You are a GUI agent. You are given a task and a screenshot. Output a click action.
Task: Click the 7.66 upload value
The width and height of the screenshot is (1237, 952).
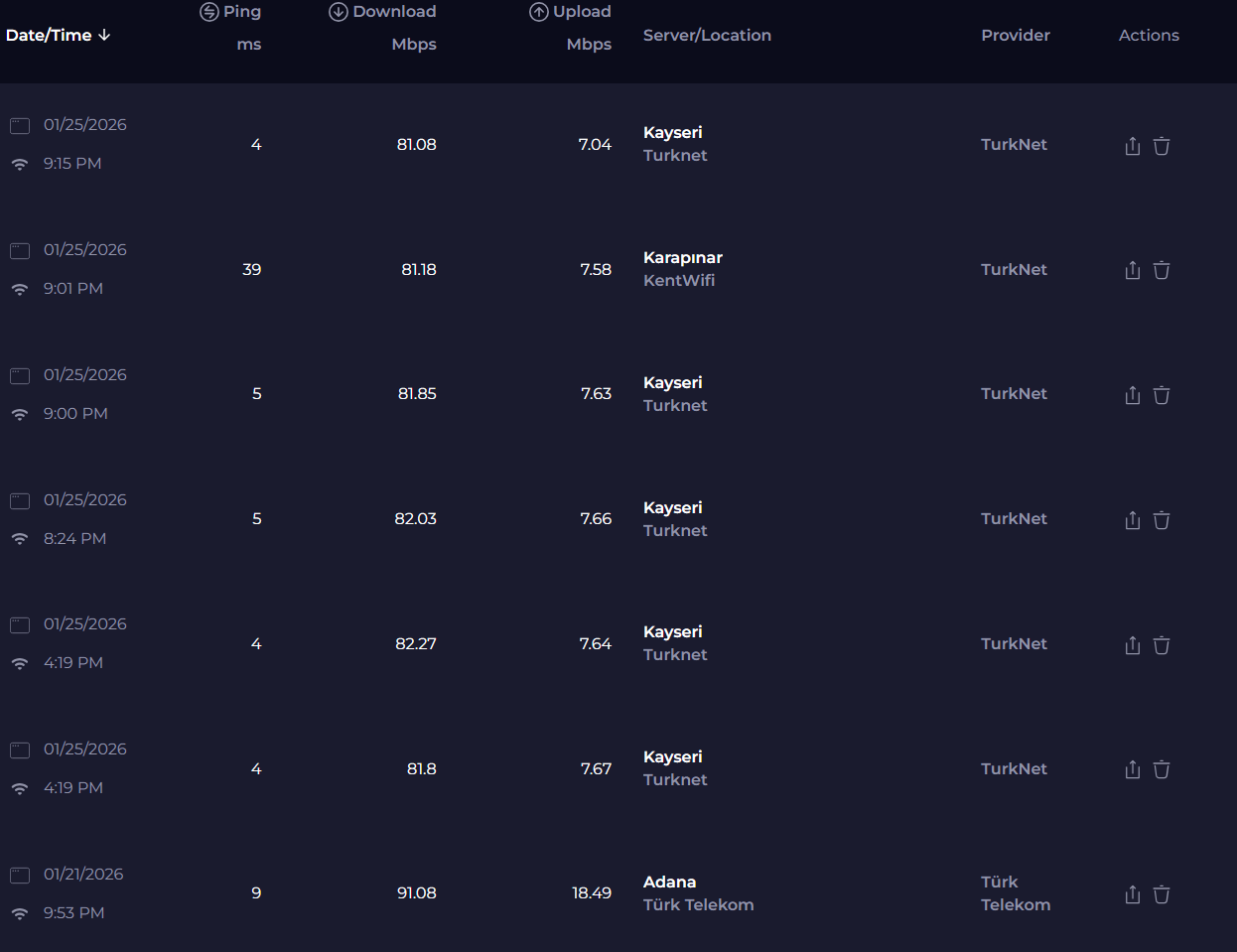(596, 518)
